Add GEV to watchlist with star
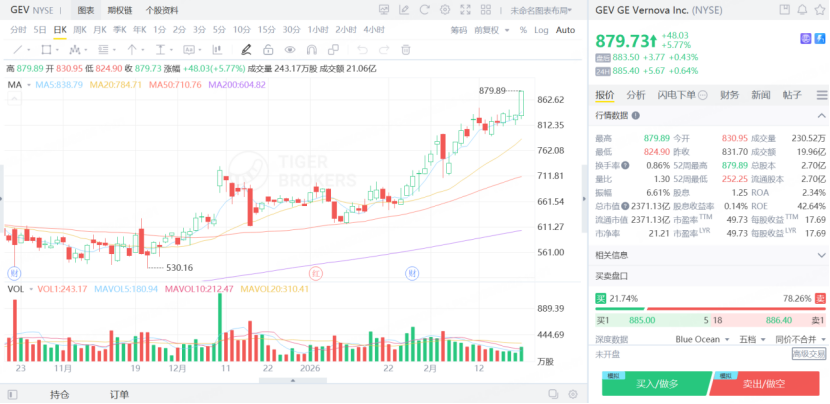Viewport: 830px width, 404px height. pos(820,10)
